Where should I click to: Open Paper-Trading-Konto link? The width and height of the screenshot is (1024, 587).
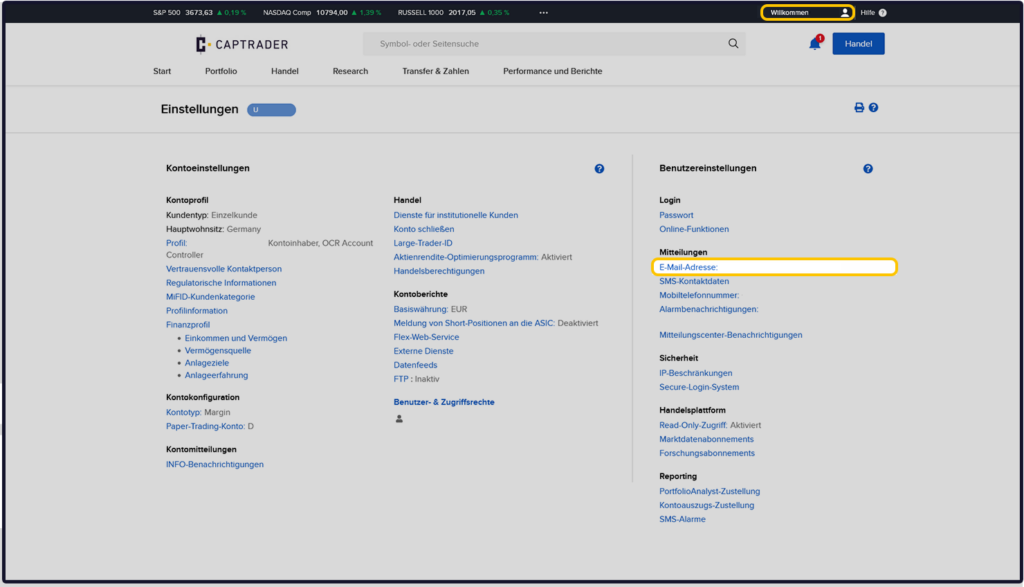coord(205,426)
